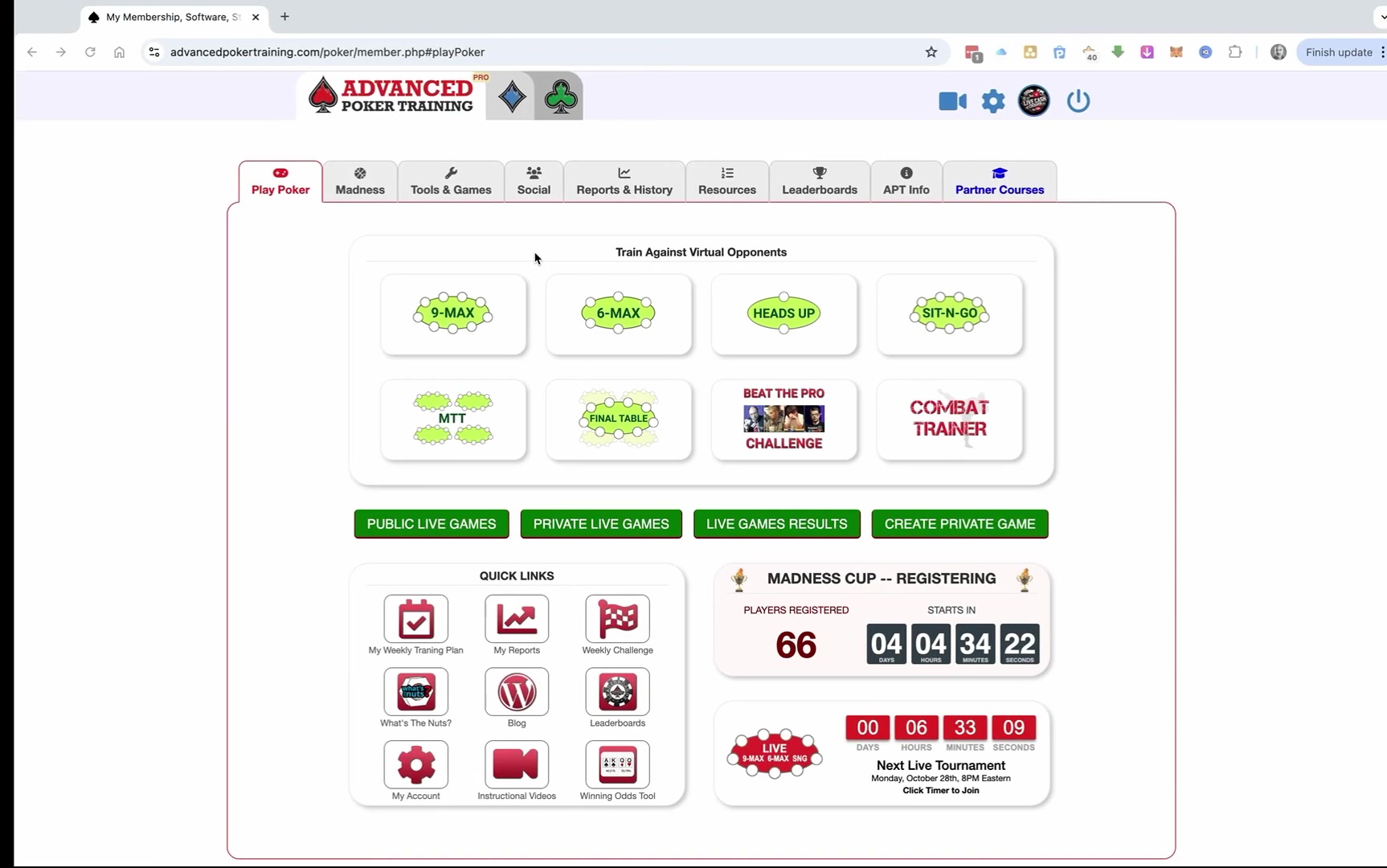Switch to the Play Poker tab
The width and height of the screenshot is (1387, 868).
(x=280, y=182)
